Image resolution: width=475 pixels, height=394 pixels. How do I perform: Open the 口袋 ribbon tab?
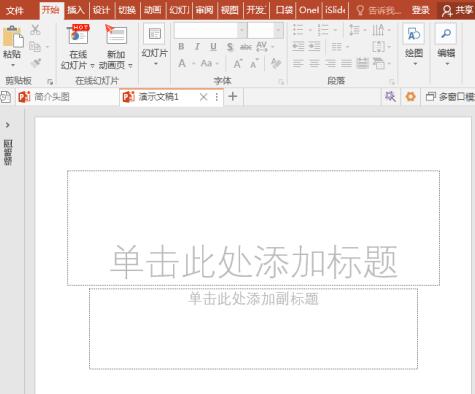click(x=284, y=10)
